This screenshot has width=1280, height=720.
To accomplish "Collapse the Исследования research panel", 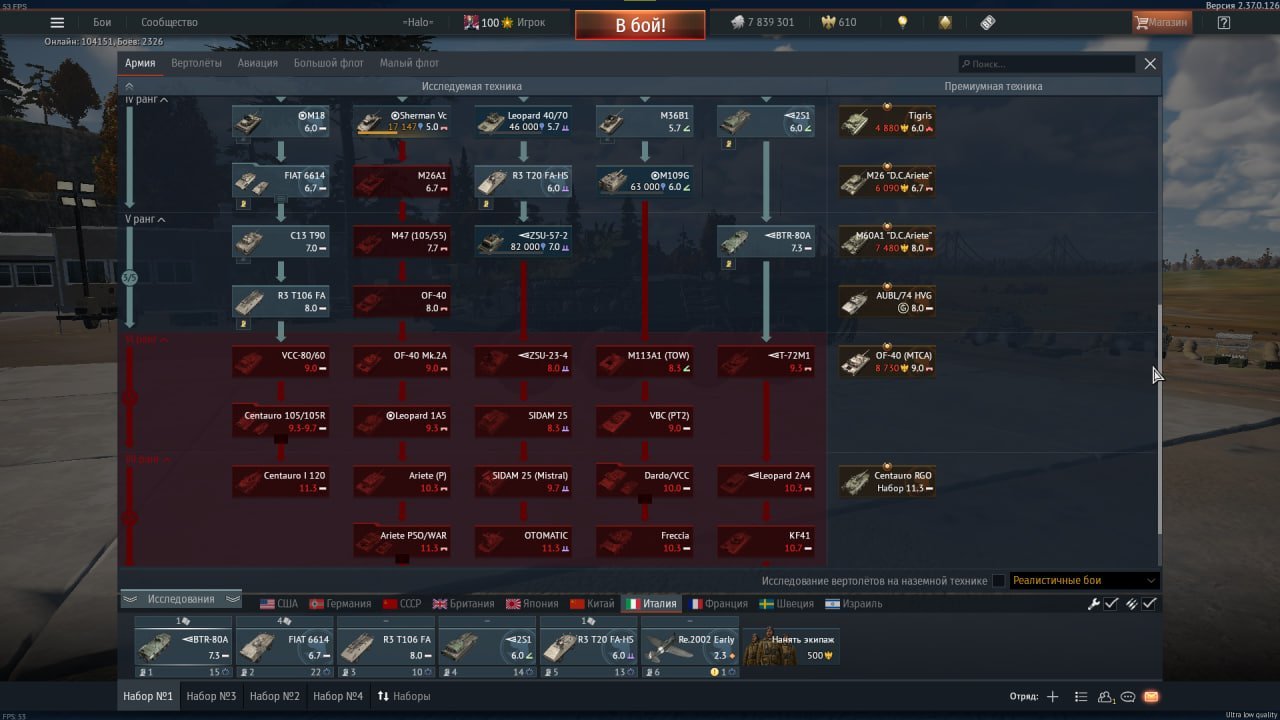I will [181, 600].
